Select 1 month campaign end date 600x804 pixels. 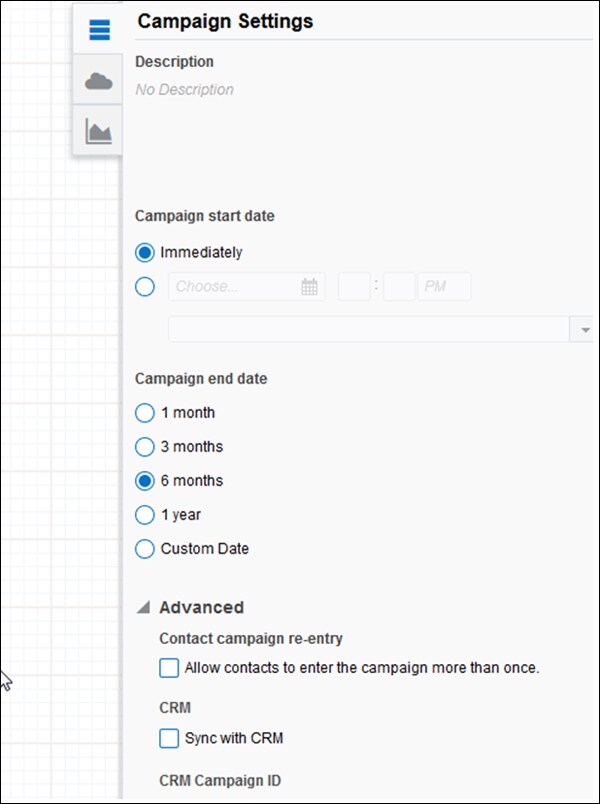(x=145, y=413)
